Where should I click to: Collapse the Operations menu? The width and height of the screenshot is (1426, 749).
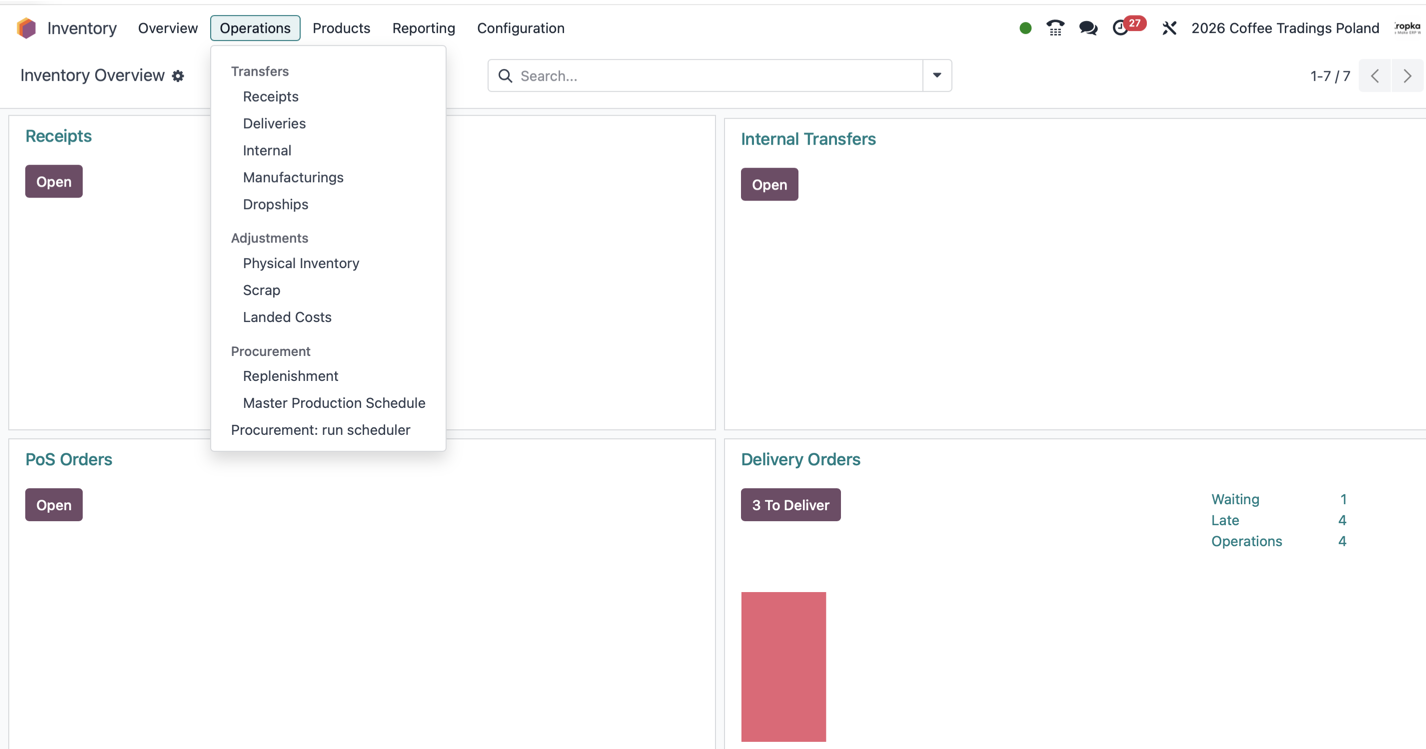255,28
